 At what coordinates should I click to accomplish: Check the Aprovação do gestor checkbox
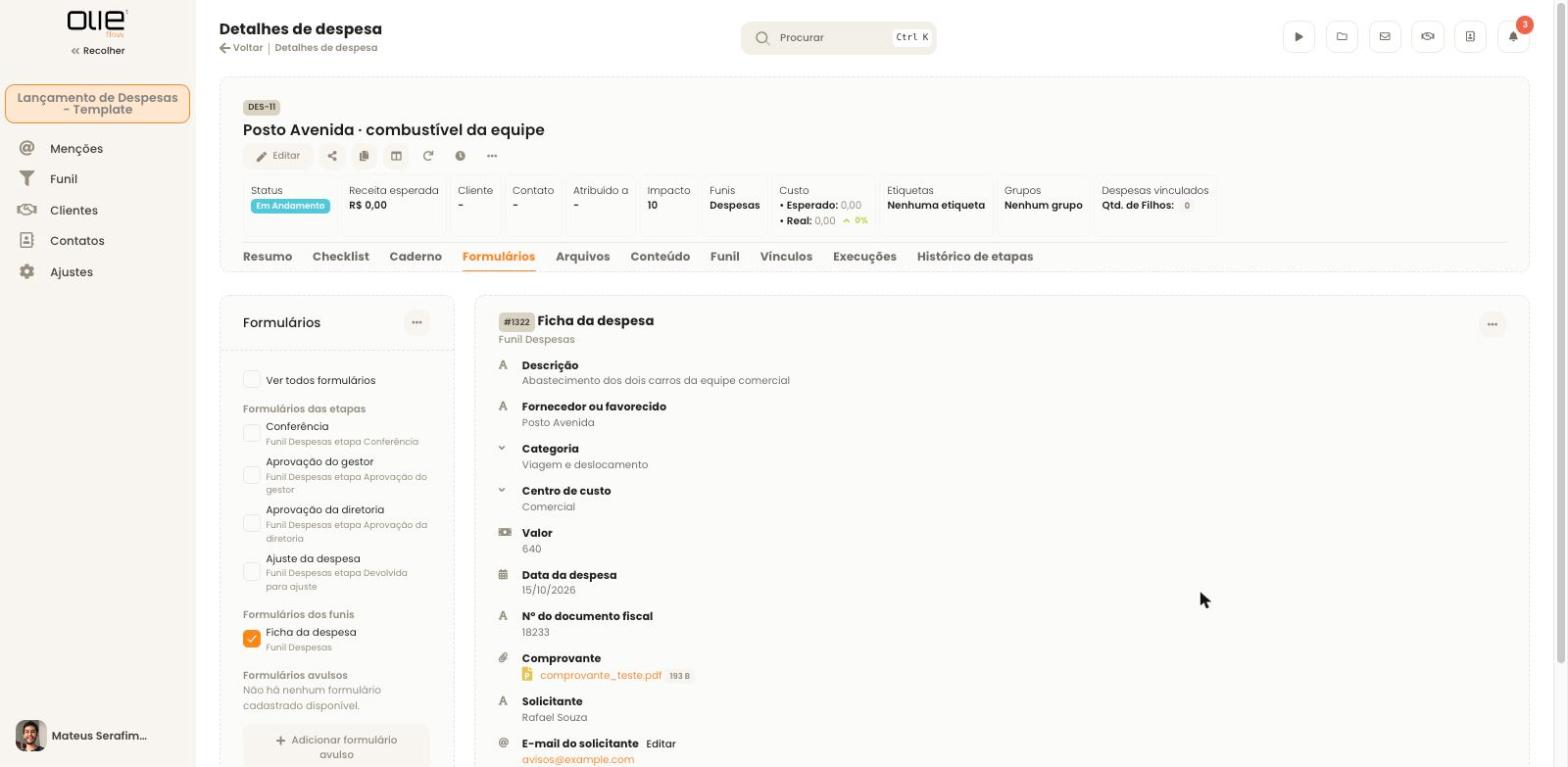(x=252, y=475)
